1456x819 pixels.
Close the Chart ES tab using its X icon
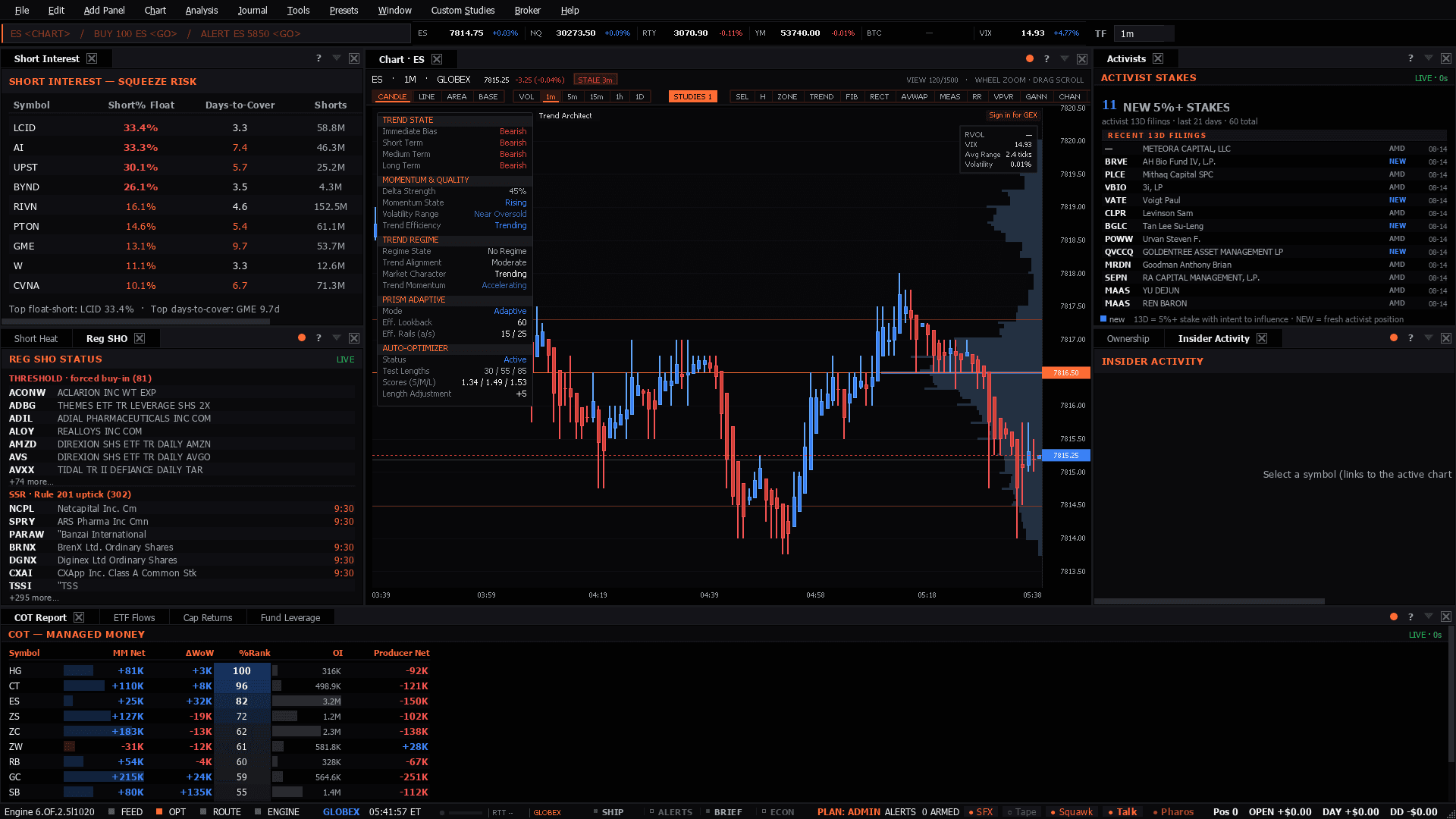click(x=437, y=59)
